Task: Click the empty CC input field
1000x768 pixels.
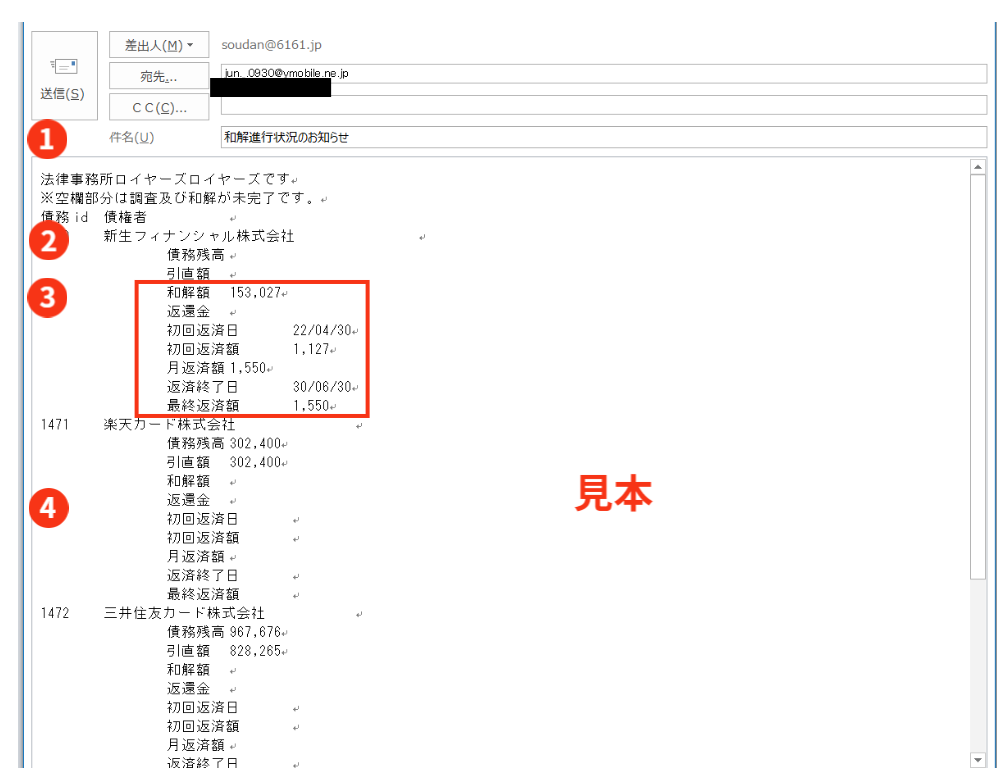Action: (603, 105)
